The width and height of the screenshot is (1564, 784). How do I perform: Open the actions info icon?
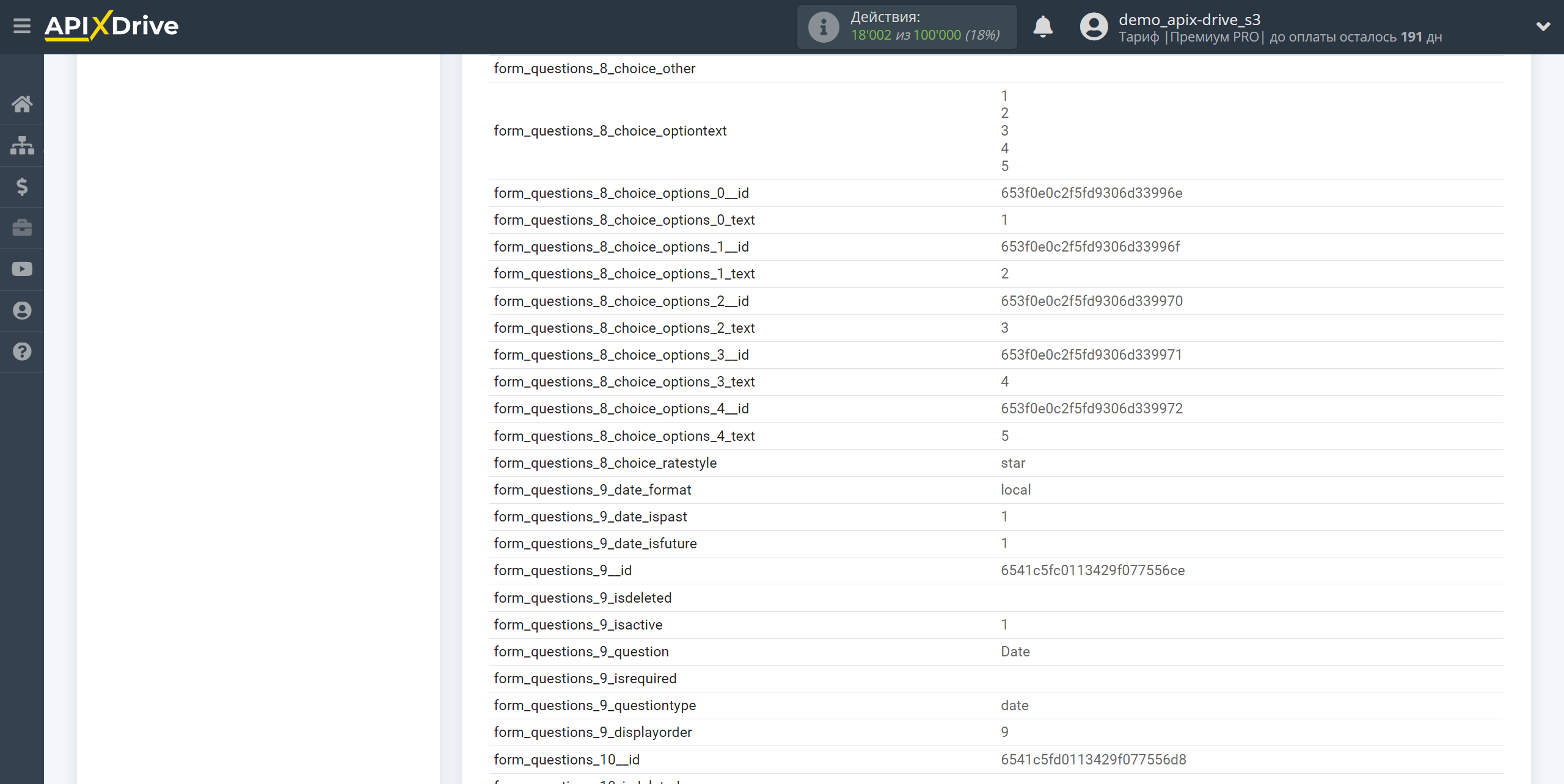823,27
